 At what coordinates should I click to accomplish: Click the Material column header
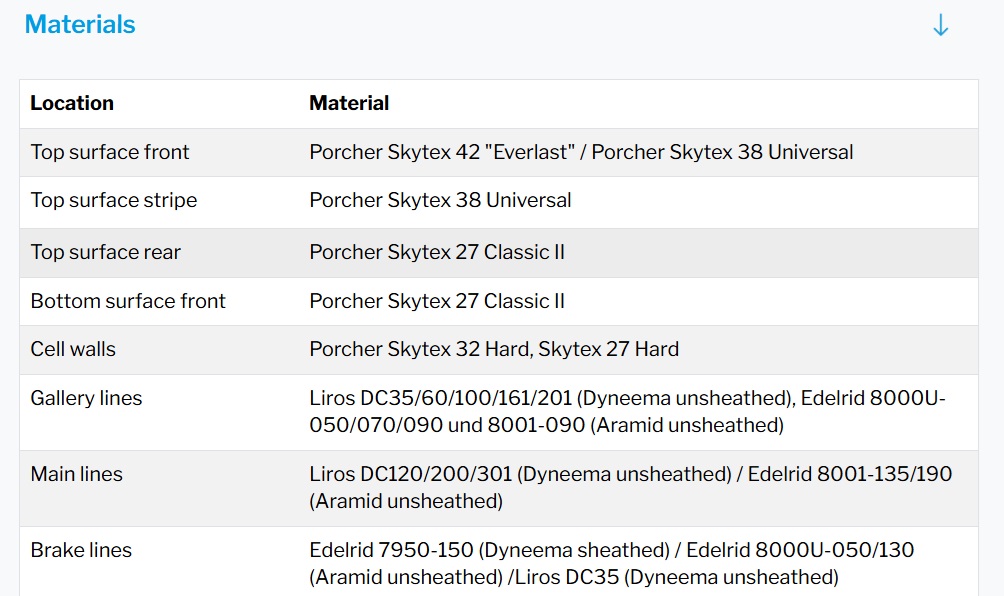point(349,103)
